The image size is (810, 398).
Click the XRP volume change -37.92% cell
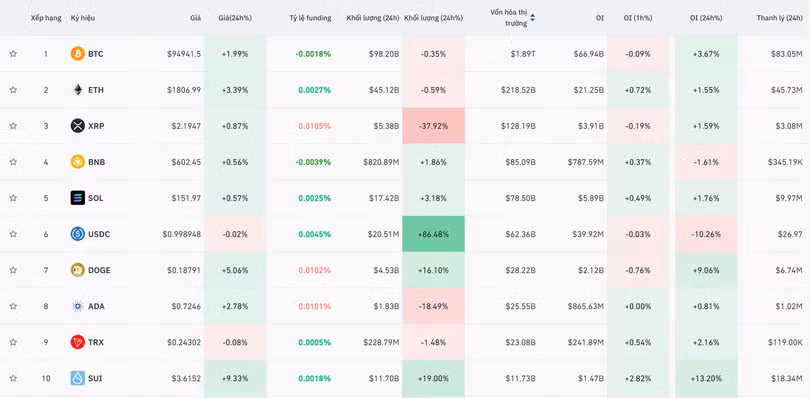(433, 126)
